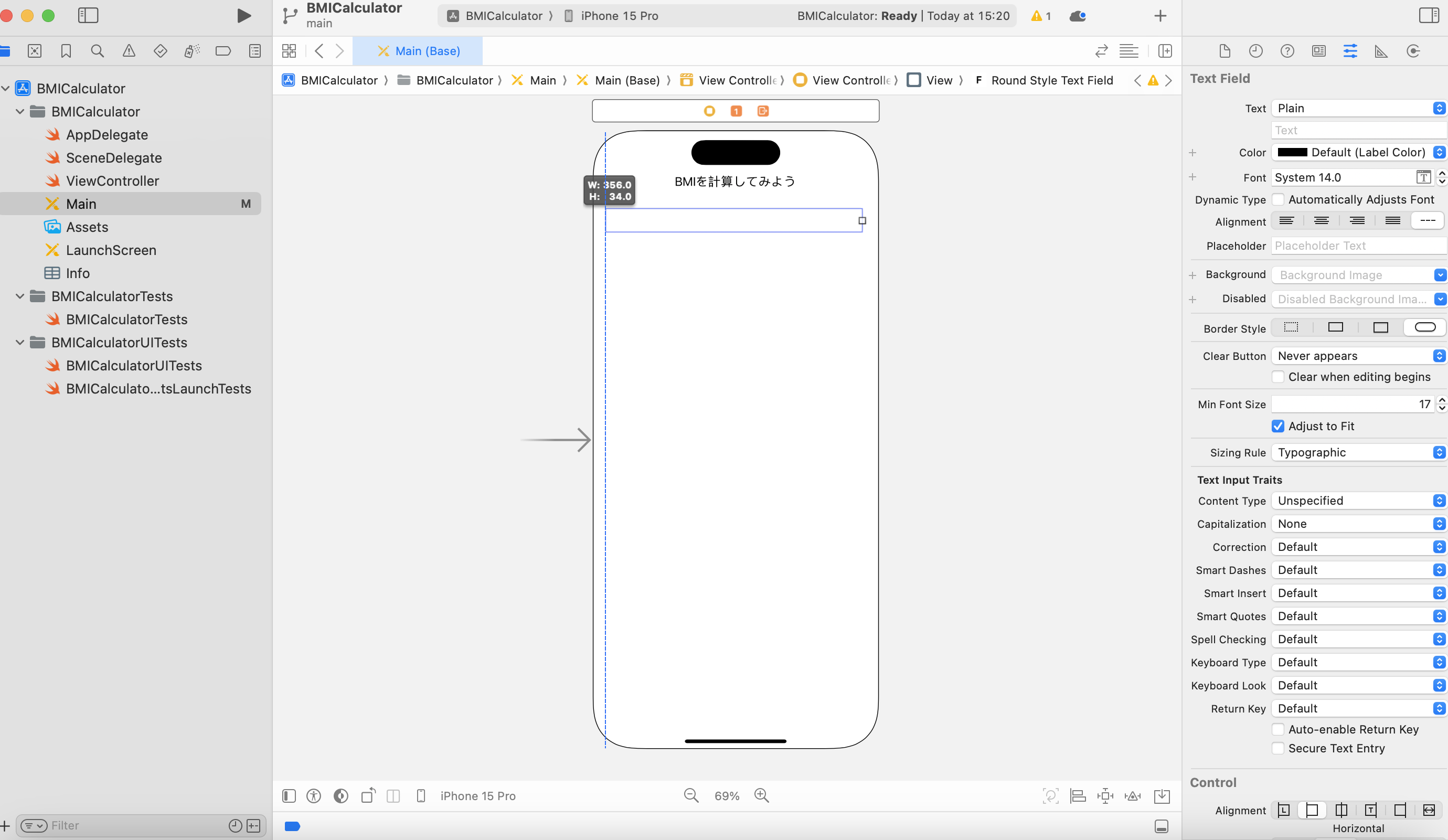Collapse the BMICalculatorTests folder
The image size is (1448, 840).
19,296
